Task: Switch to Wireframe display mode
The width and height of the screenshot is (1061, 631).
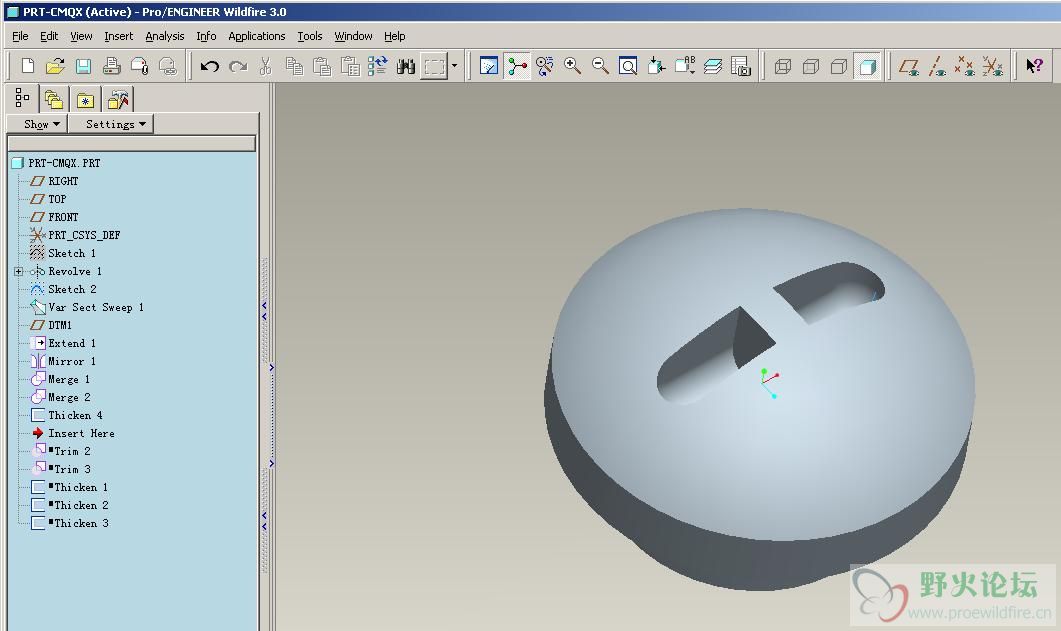Action: pyautogui.click(x=783, y=66)
